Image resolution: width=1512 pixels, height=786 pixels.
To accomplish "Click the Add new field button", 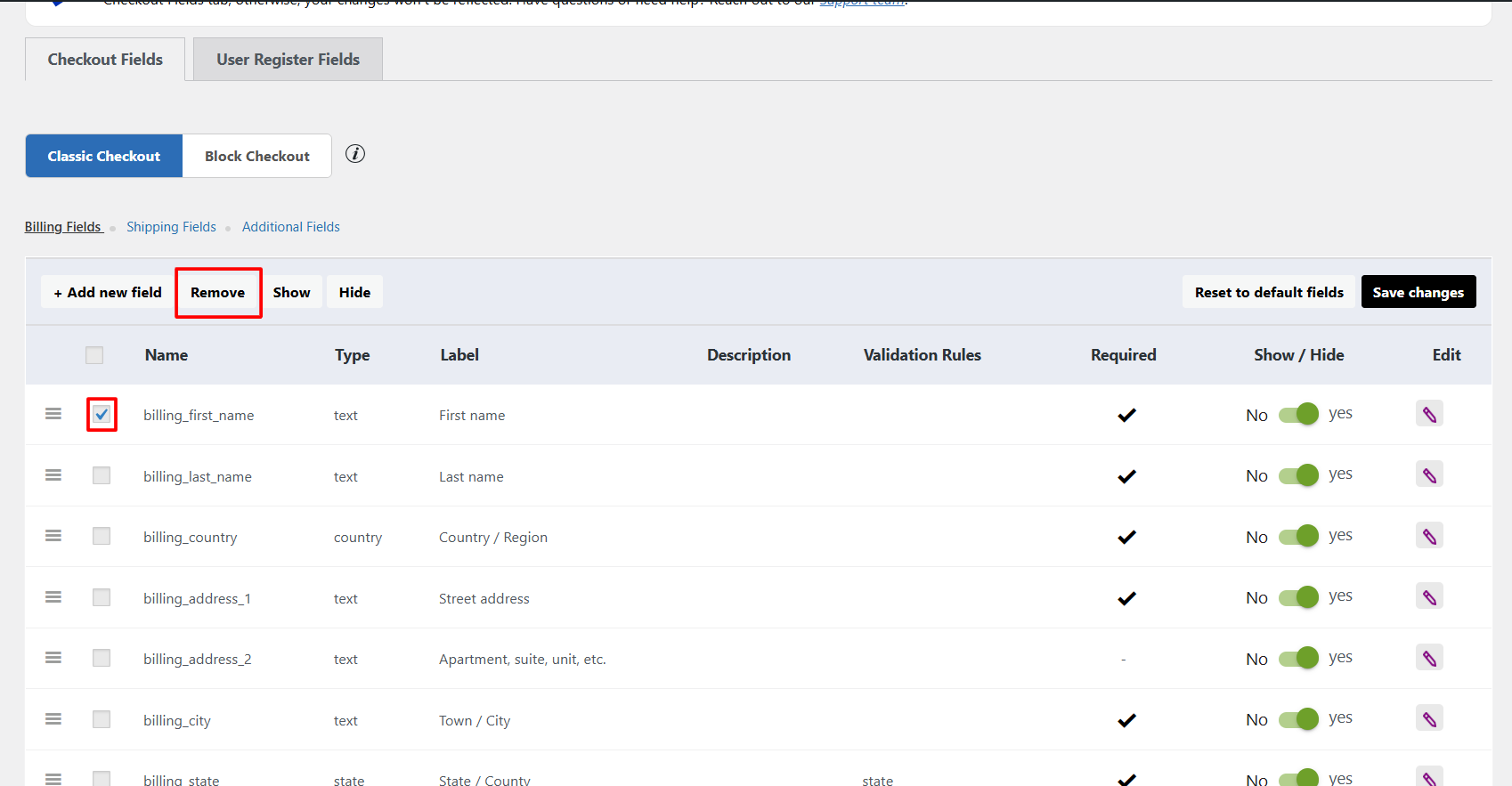I will (108, 292).
